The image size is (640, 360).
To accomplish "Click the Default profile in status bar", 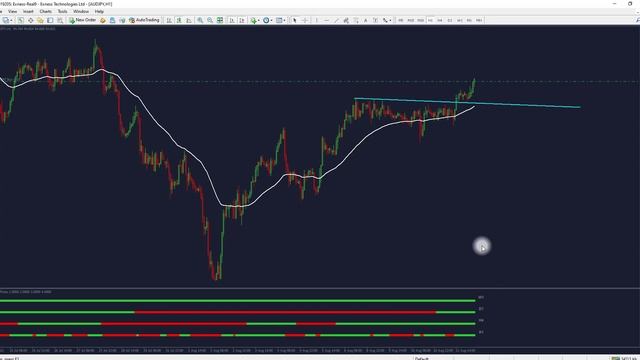I will pyautogui.click(x=422, y=358).
